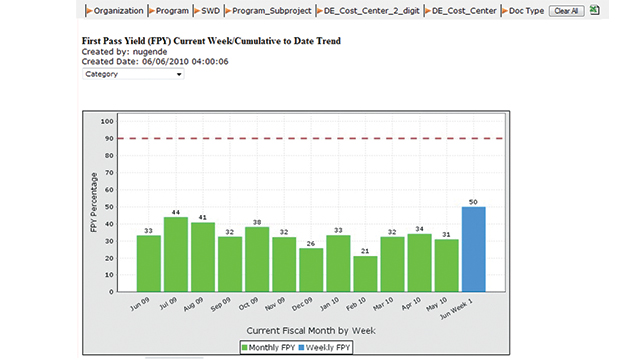This screenshot has height=360, width=640.
Task: Click the Oct 09 bar labeled 38
Action: pos(257,260)
